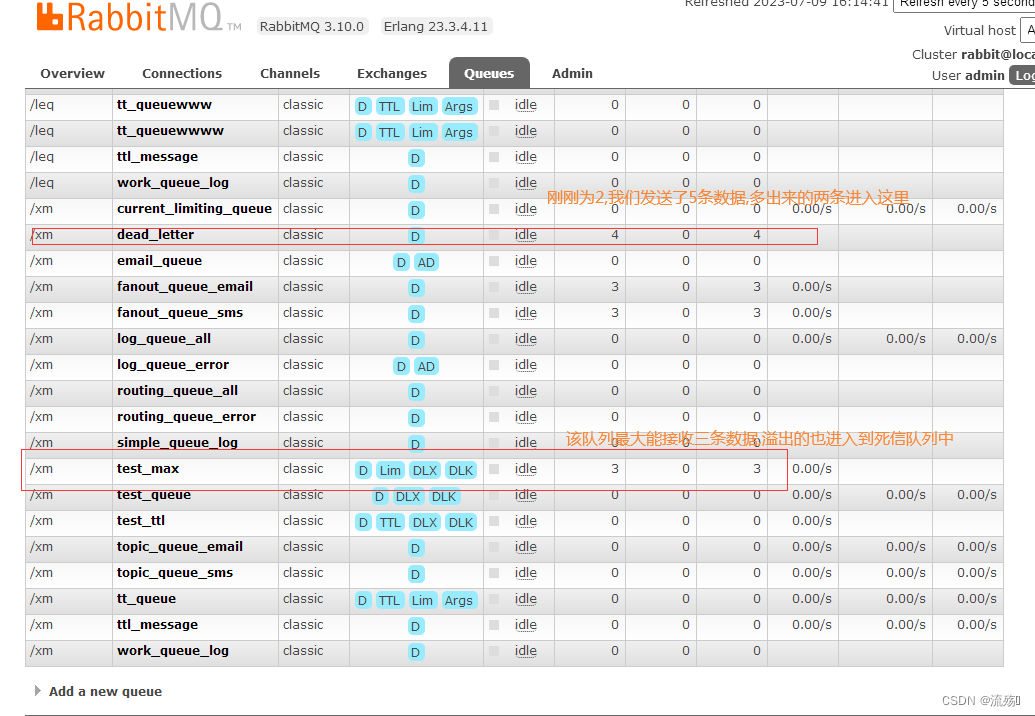The image size is (1035, 716).
Task: Open the test_queue queue details
Action: 154,494
